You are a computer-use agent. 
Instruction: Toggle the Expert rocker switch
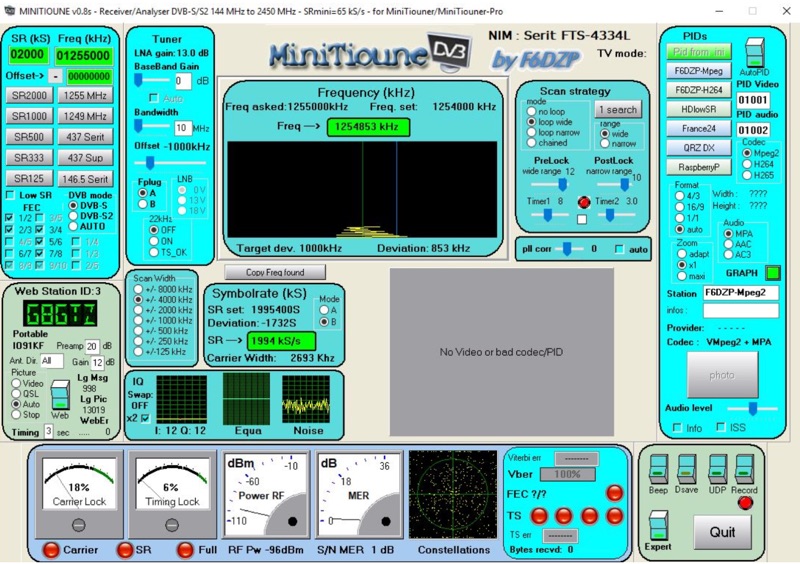tap(658, 525)
